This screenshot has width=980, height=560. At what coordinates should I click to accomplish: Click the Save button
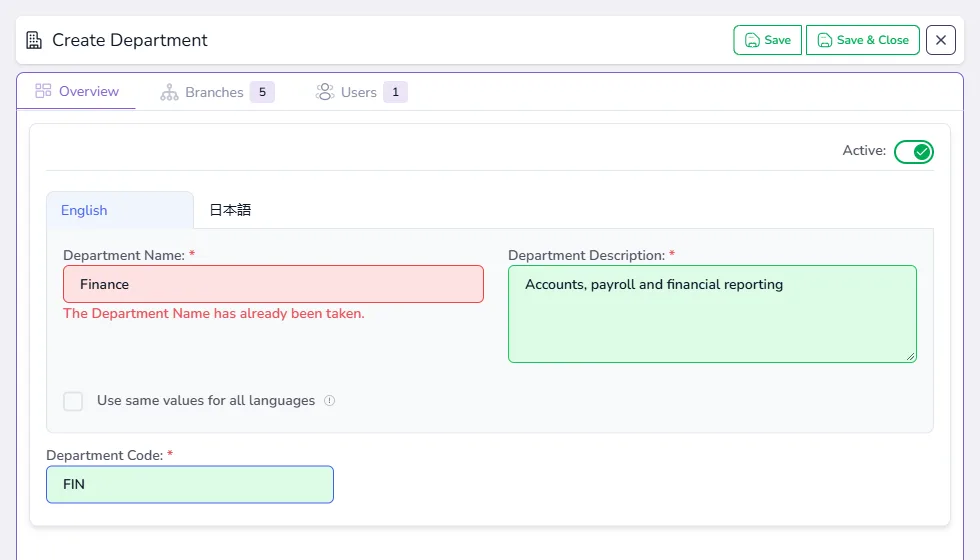(x=767, y=40)
